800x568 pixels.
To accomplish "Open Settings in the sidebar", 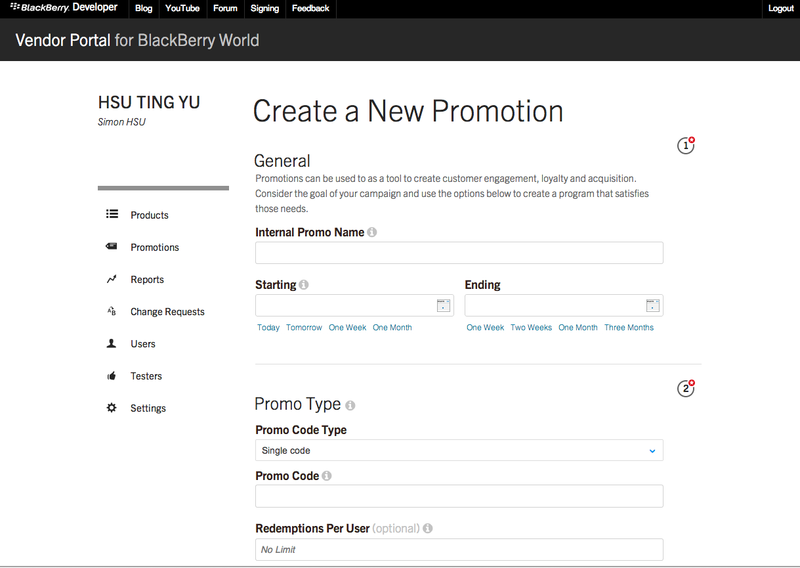I will coord(148,408).
